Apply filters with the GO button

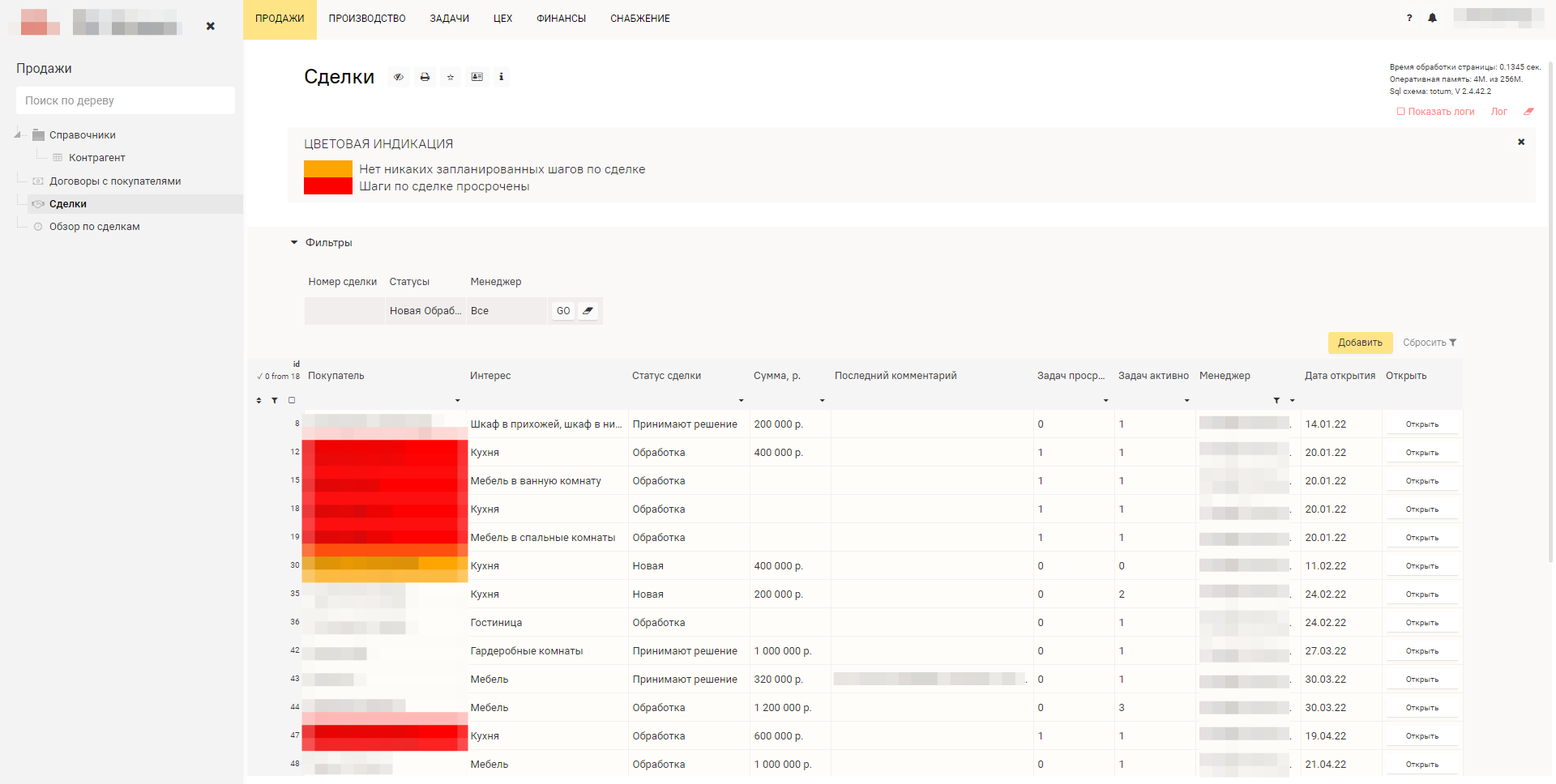563,311
